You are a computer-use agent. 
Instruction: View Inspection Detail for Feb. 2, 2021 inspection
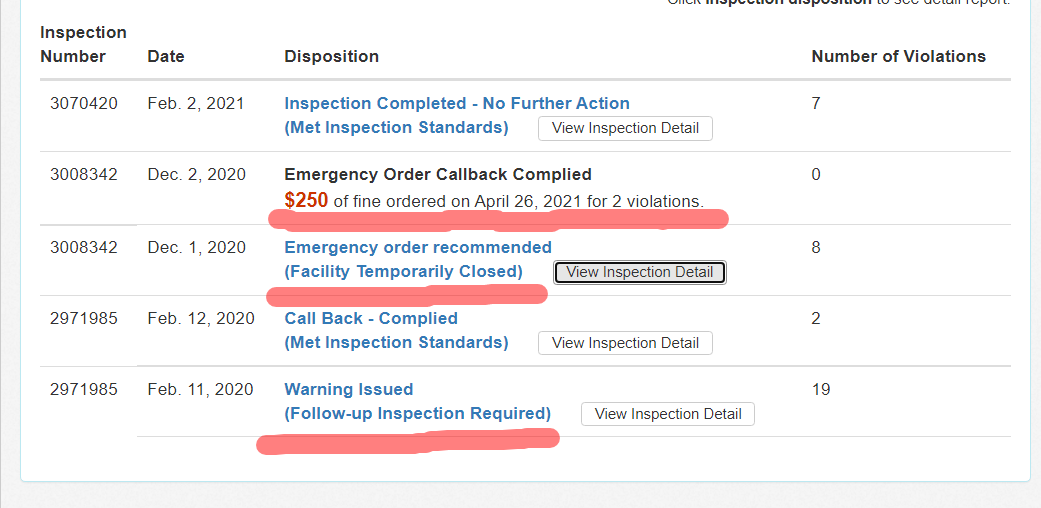click(x=625, y=128)
